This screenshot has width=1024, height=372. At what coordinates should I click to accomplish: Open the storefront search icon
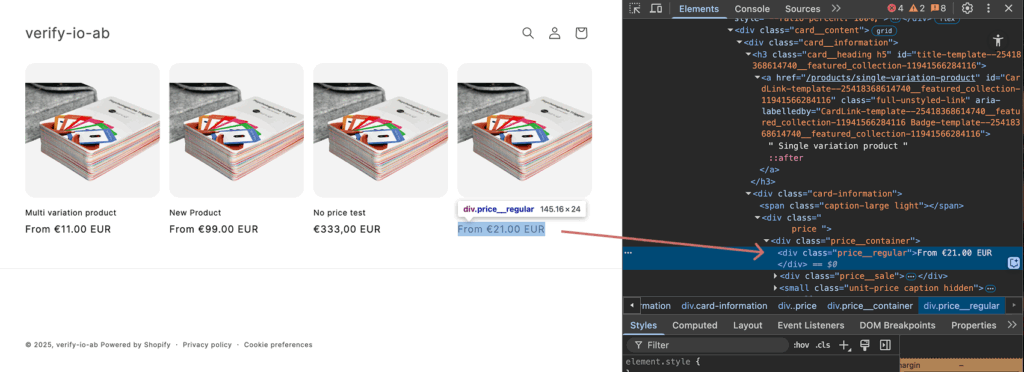tap(528, 33)
